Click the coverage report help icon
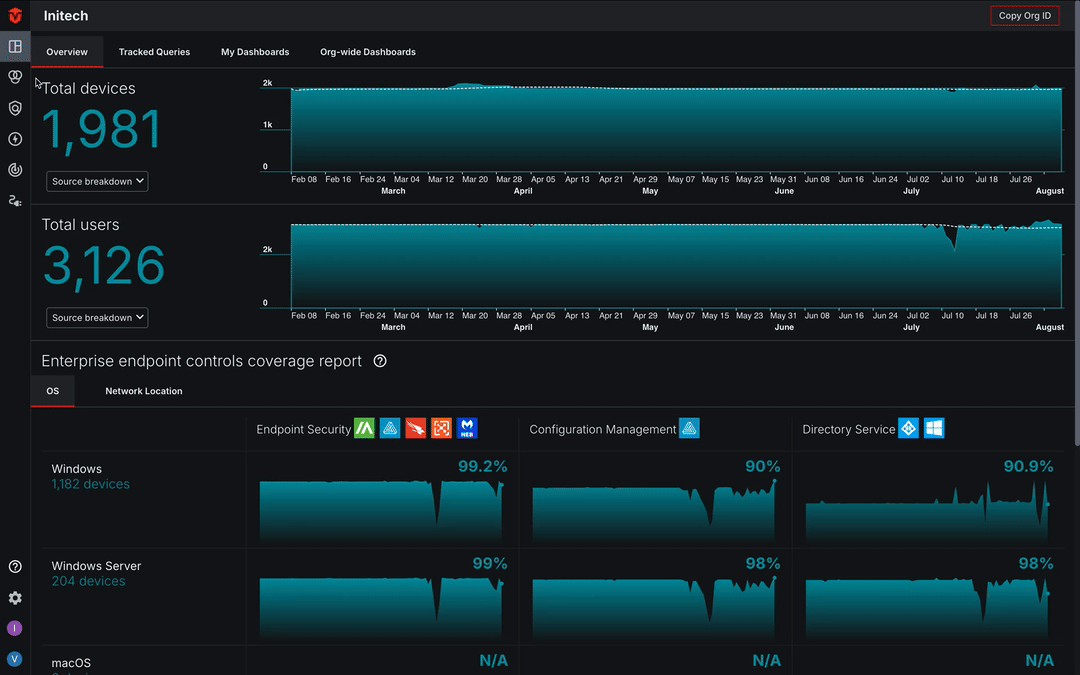This screenshot has width=1080, height=675. [x=380, y=361]
